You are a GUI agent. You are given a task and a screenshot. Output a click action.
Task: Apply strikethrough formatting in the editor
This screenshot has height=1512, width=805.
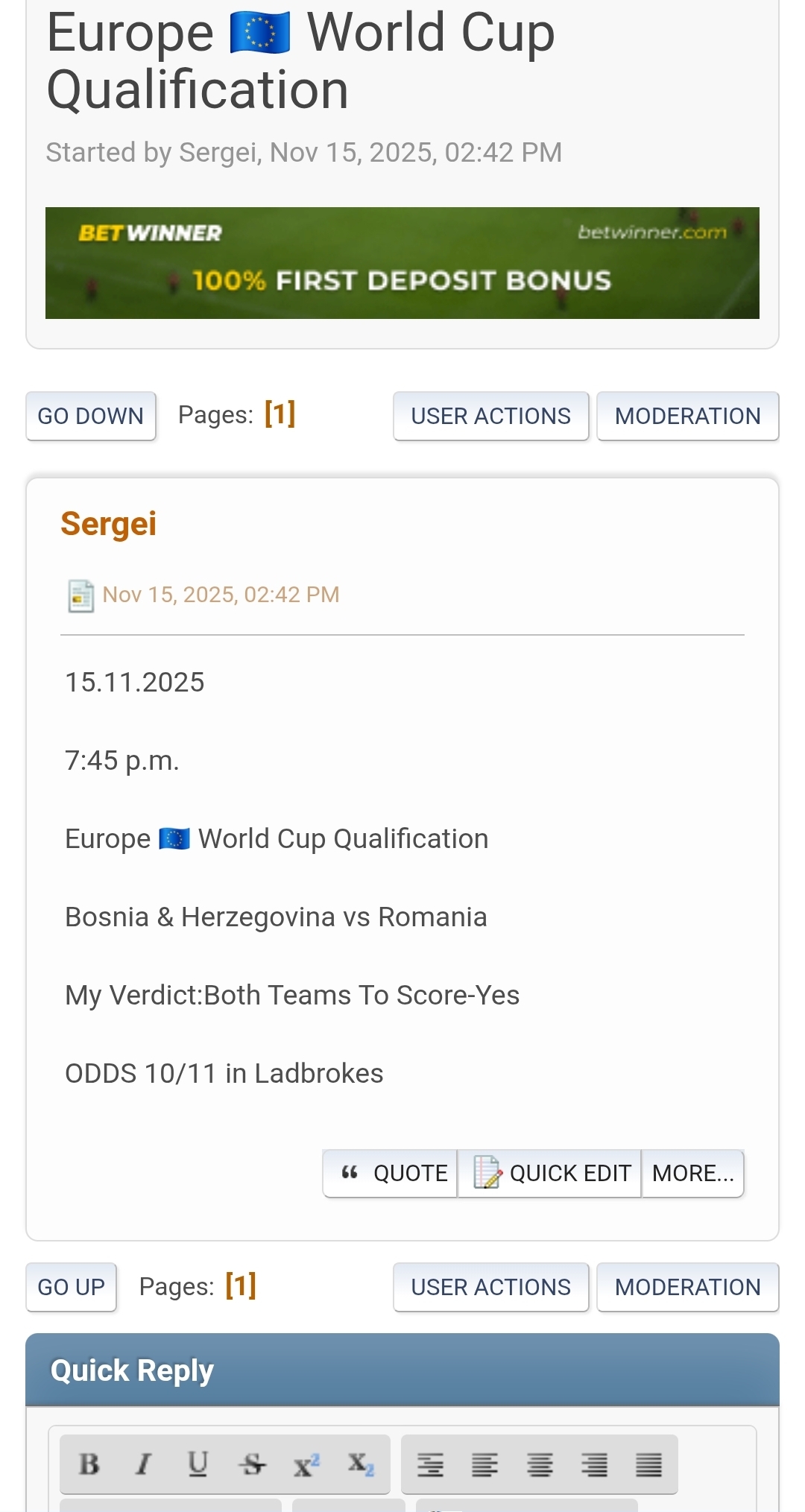click(x=252, y=1464)
